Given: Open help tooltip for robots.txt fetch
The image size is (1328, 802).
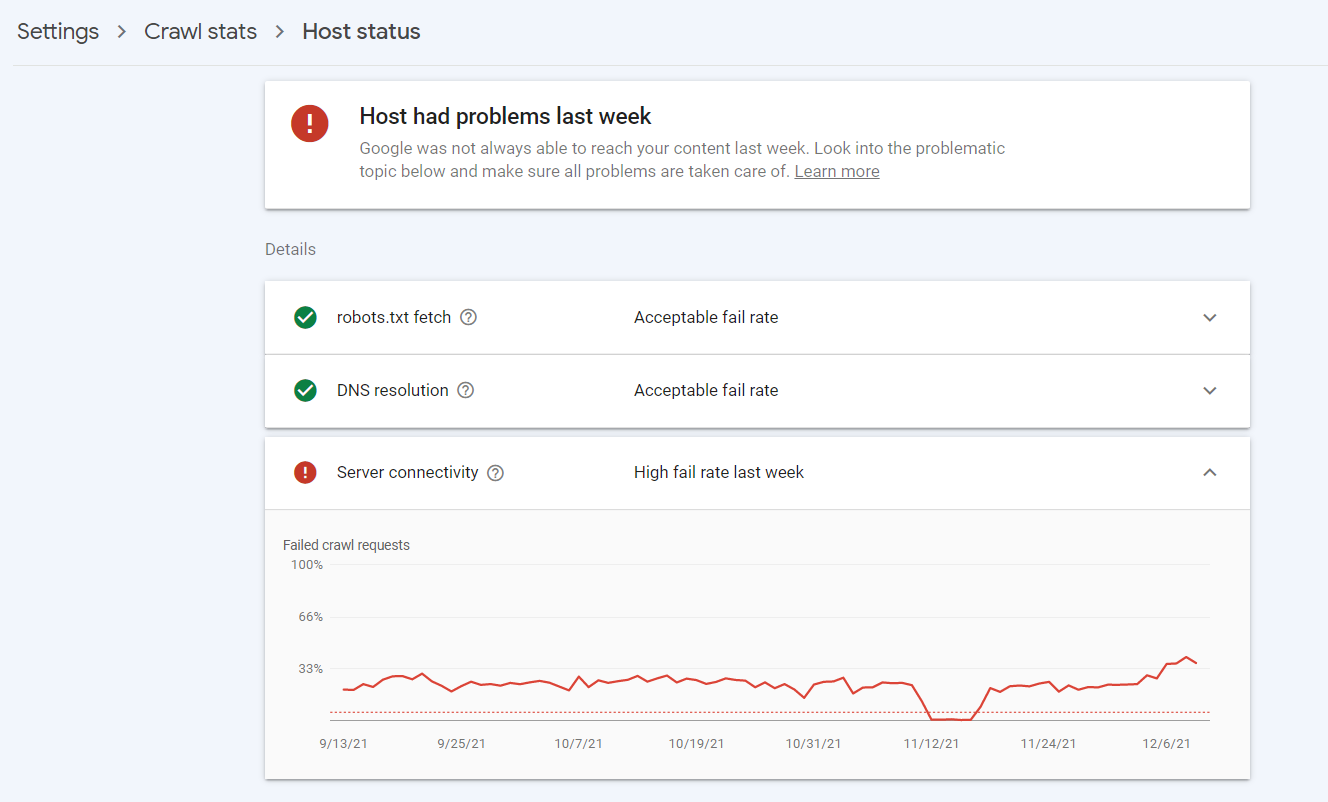Looking at the screenshot, I should coord(468,317).
